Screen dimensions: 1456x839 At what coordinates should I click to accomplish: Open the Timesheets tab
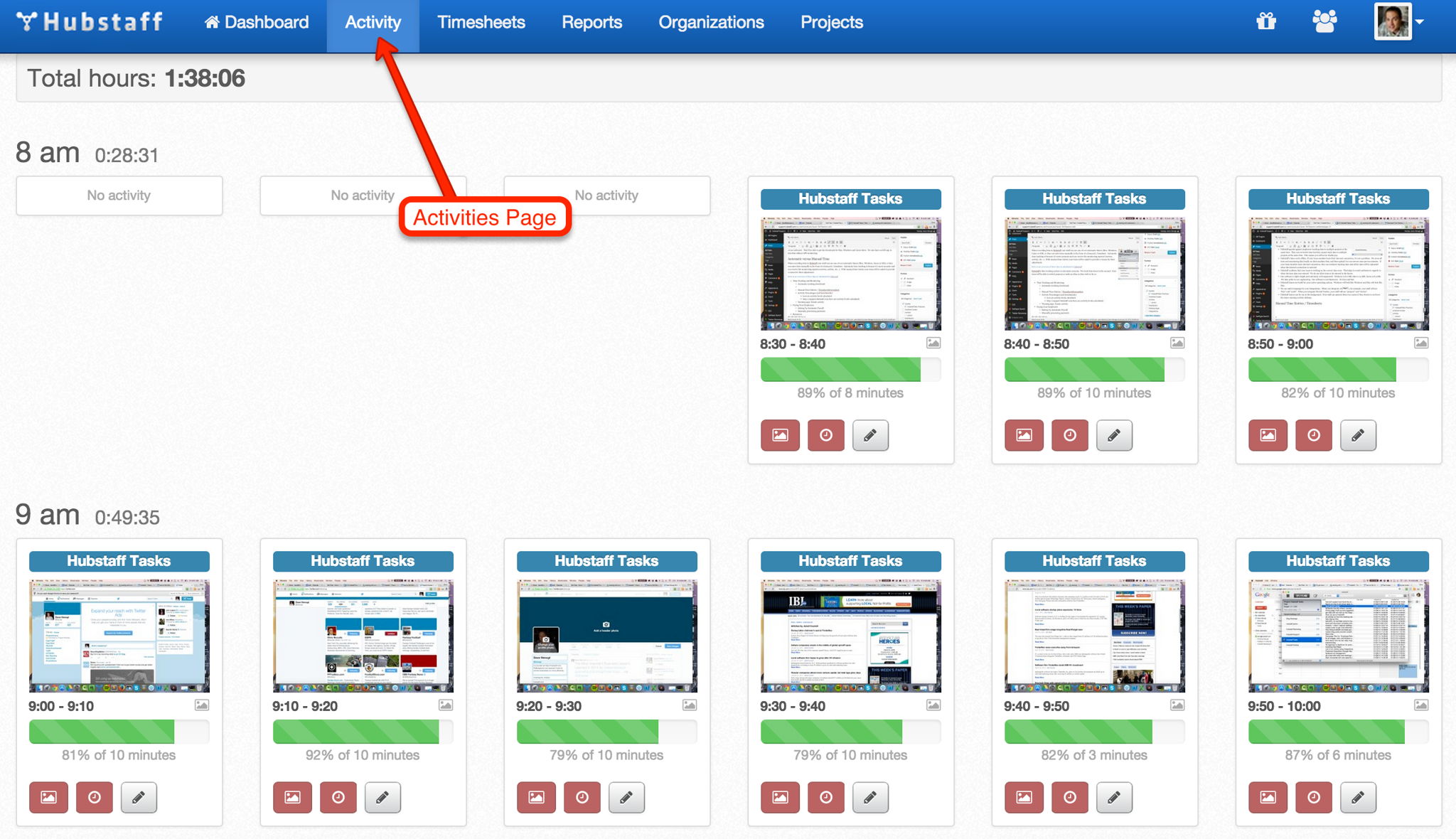pyautogui.click(x=481, y=23)
